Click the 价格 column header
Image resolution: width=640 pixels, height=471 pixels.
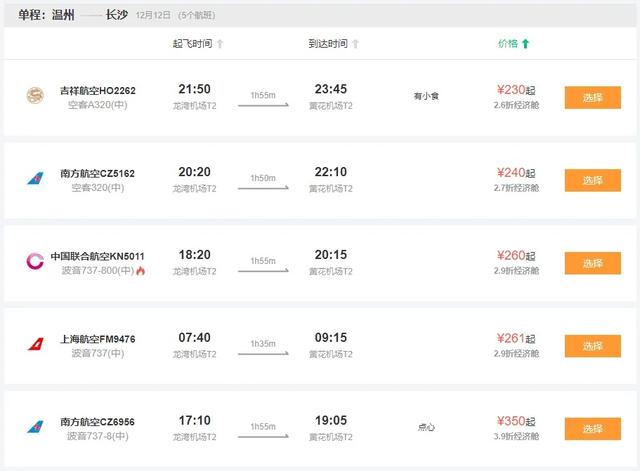point(508,43)
